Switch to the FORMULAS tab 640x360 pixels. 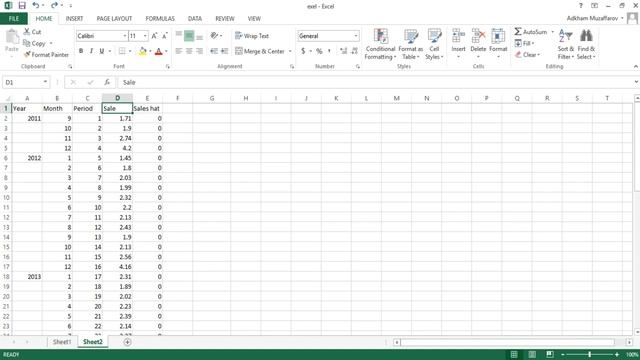coord(160,19)
